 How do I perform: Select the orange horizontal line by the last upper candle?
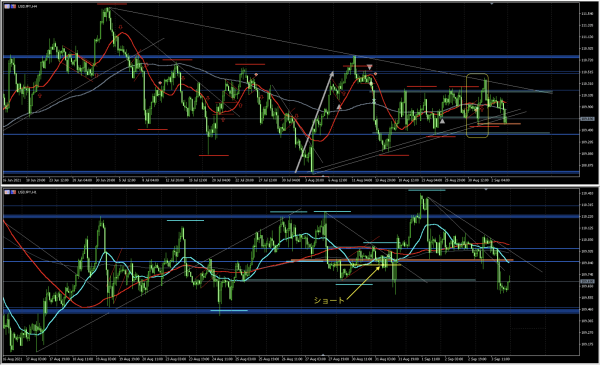499,124
